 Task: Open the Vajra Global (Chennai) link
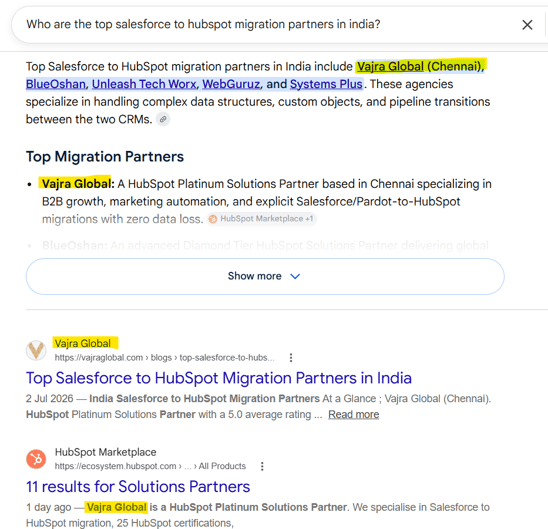coord(419,66)
